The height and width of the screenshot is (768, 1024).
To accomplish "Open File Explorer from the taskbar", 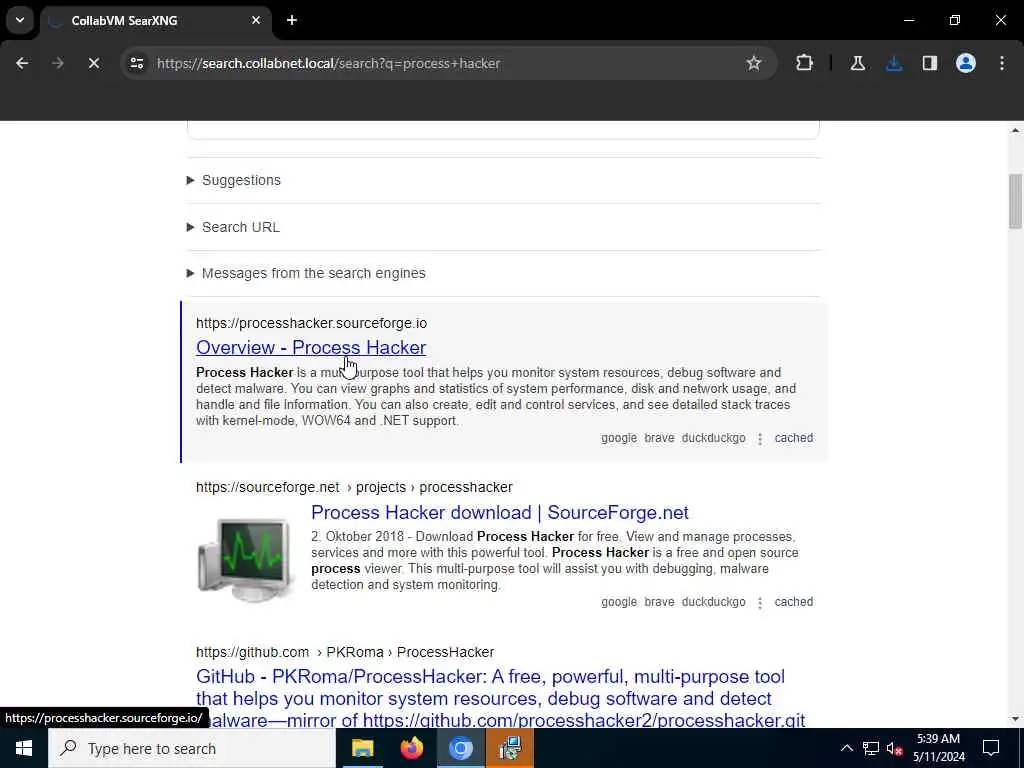I will tap(362, 748).
